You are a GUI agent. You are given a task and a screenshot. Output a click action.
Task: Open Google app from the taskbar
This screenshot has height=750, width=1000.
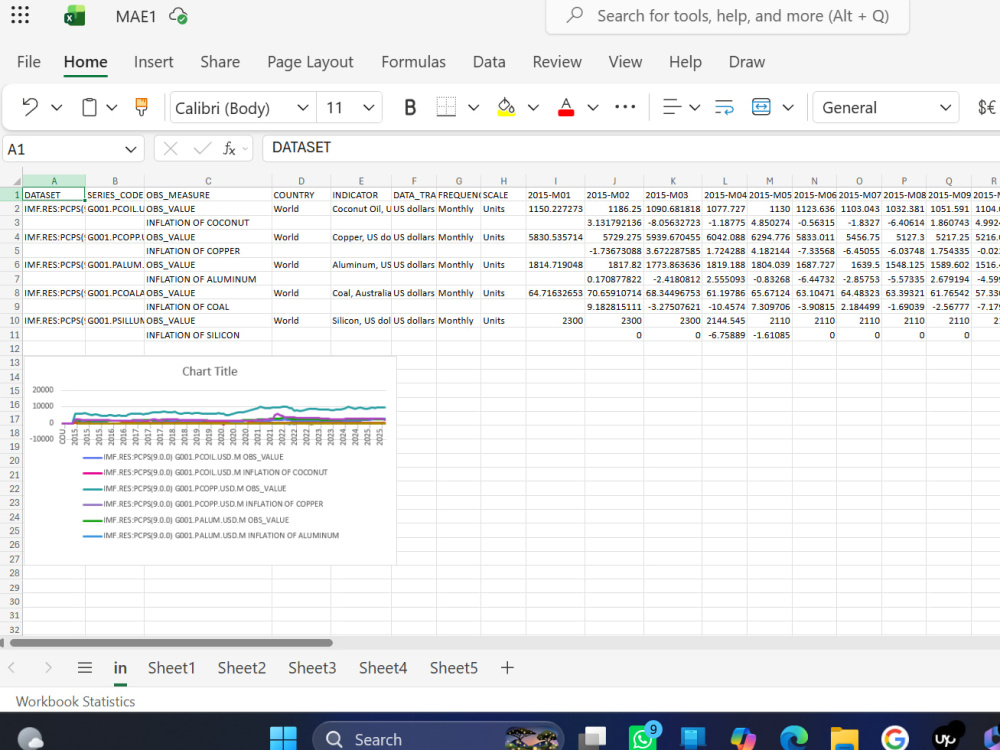895,739
